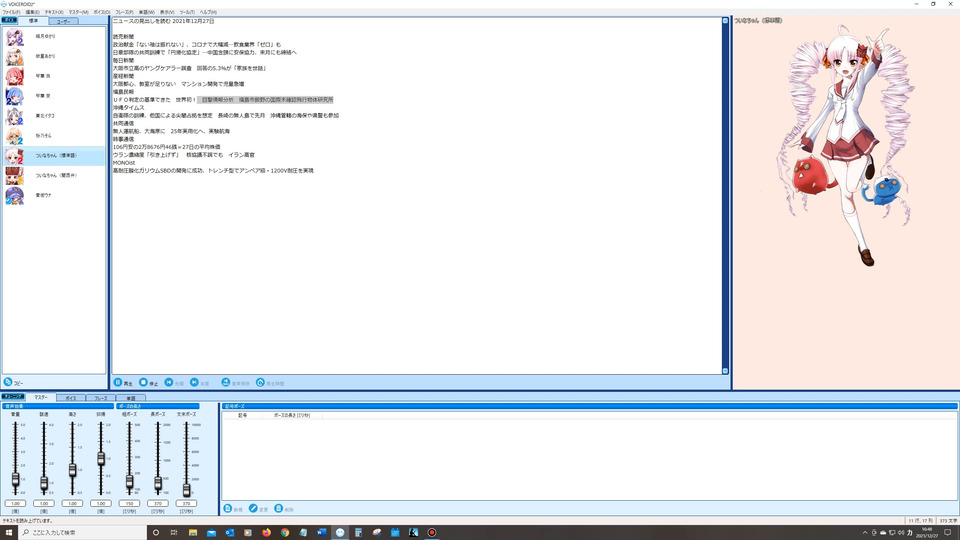The width and height of the screenshot is (960, 540).
Task: Click the 文末ポーズ sentence-end pause slider handle
Action: (187, 489)
